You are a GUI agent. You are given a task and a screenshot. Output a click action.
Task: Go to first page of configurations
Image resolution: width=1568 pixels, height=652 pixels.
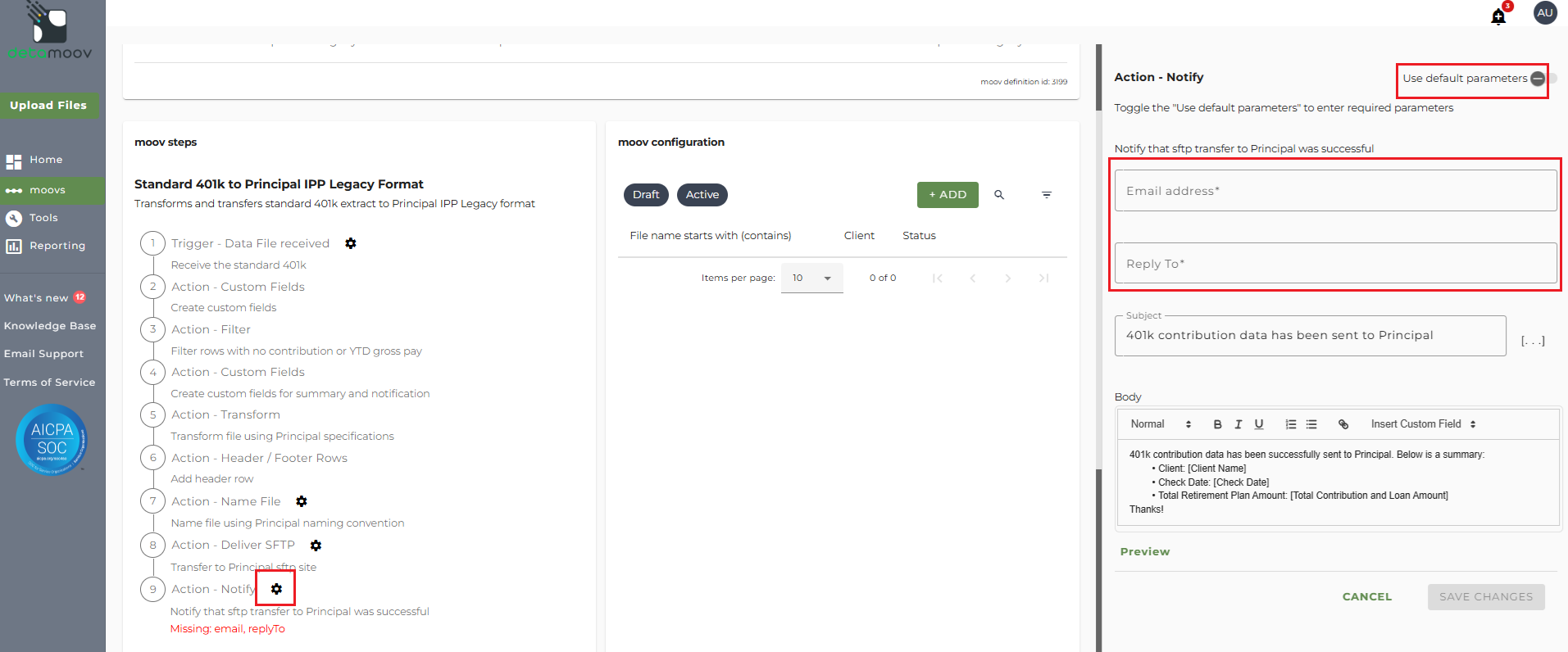point(937,278)
